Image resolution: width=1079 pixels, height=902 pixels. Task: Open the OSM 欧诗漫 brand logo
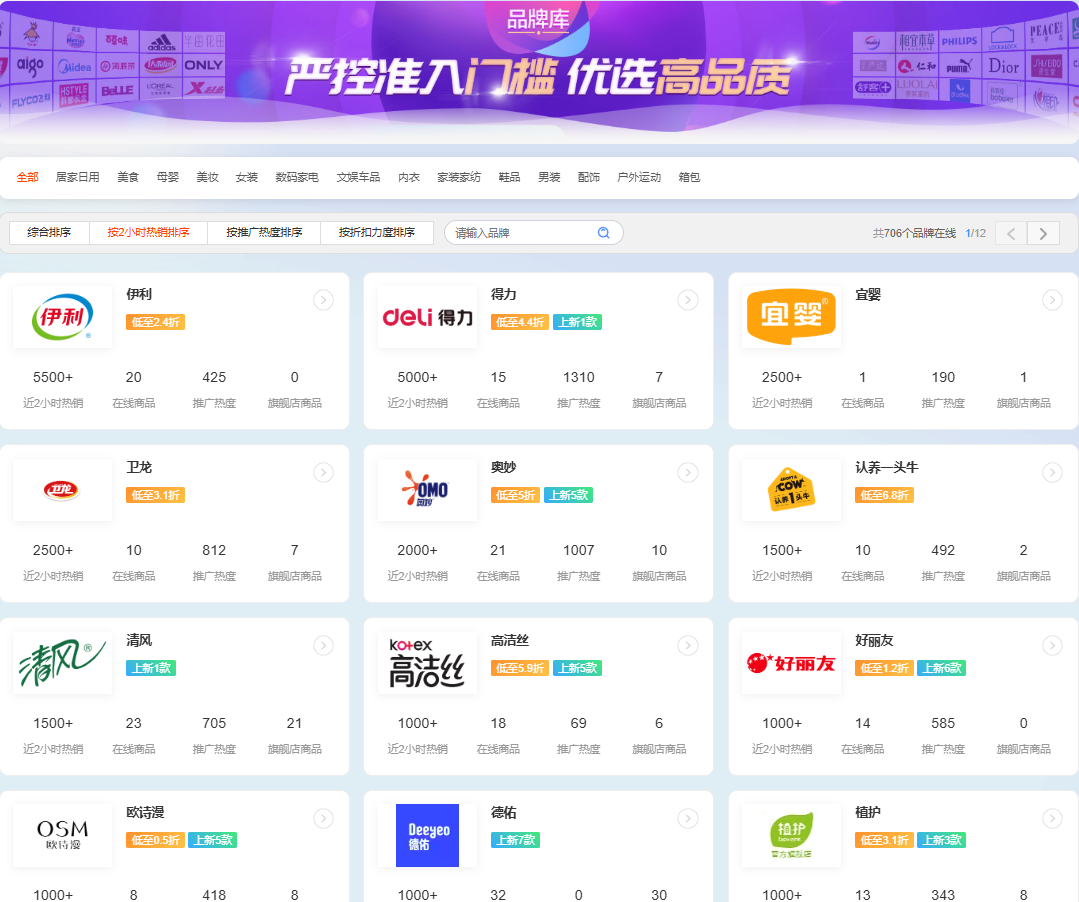[x=63, y=835]
